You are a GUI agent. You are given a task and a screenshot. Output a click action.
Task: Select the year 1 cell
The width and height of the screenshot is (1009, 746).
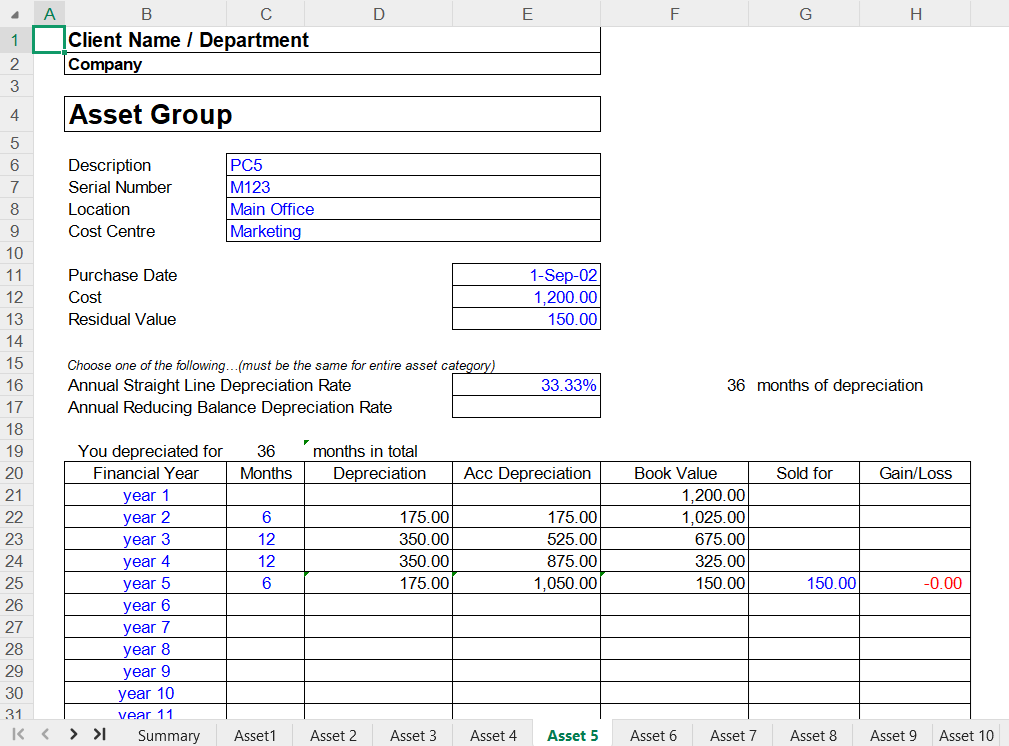point(146,495)
